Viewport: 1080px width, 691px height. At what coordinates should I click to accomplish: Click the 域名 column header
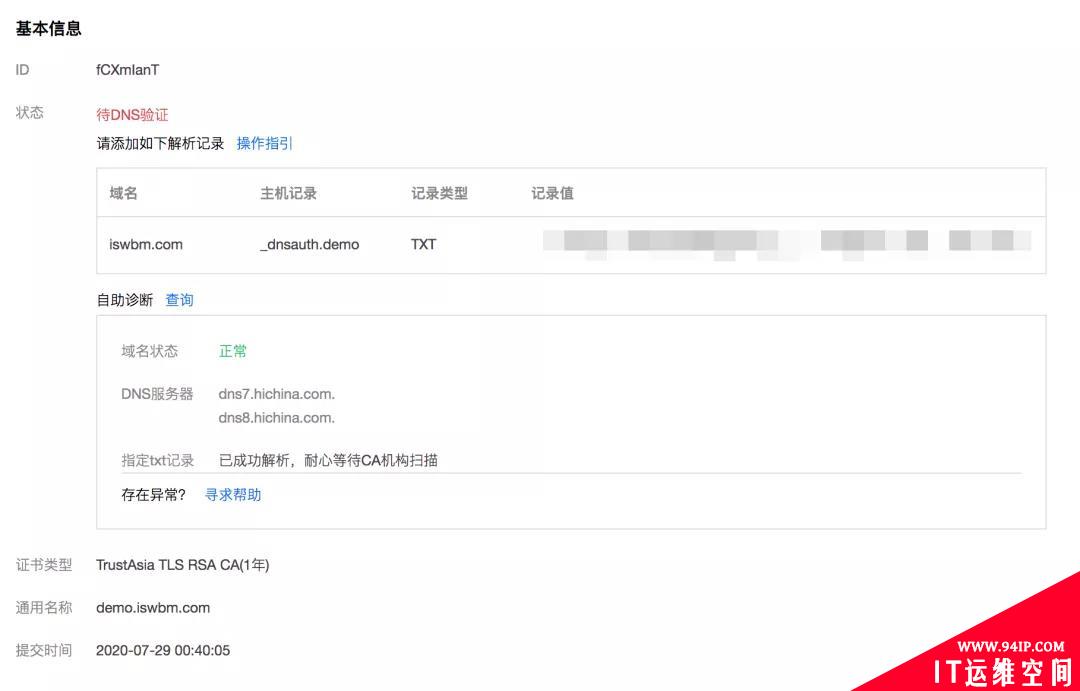pyautogui.click(x=123, y=194)
